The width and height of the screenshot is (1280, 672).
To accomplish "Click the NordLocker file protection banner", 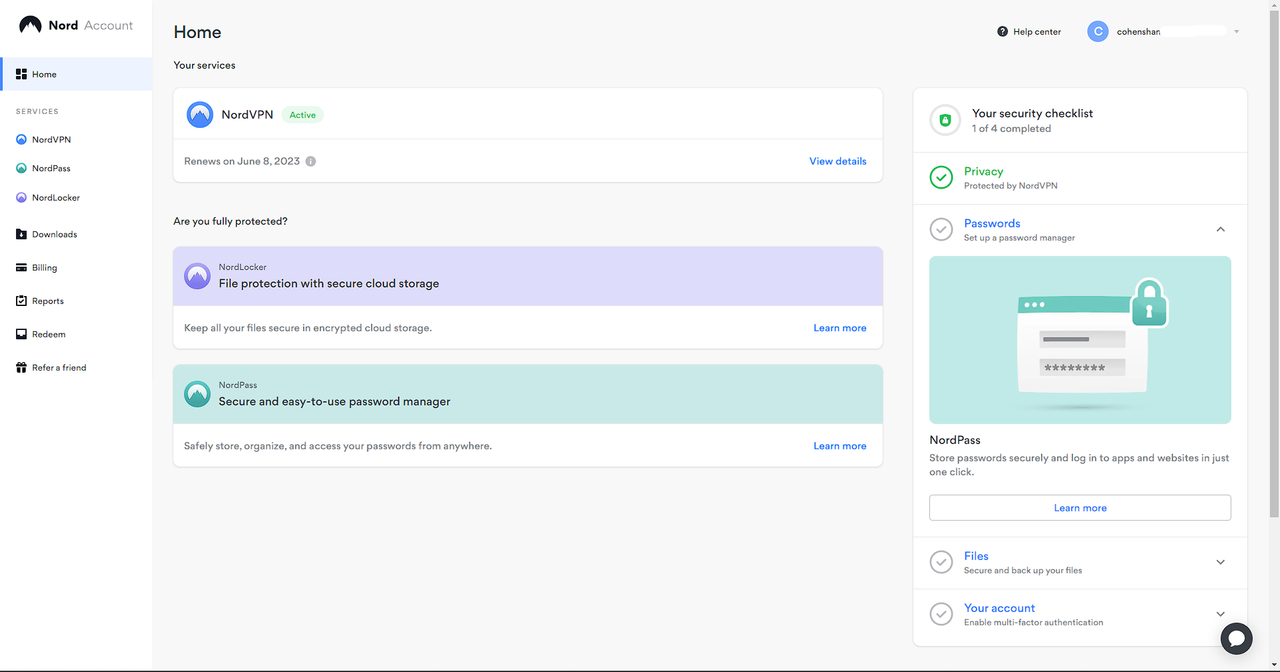I will [528, 276].
